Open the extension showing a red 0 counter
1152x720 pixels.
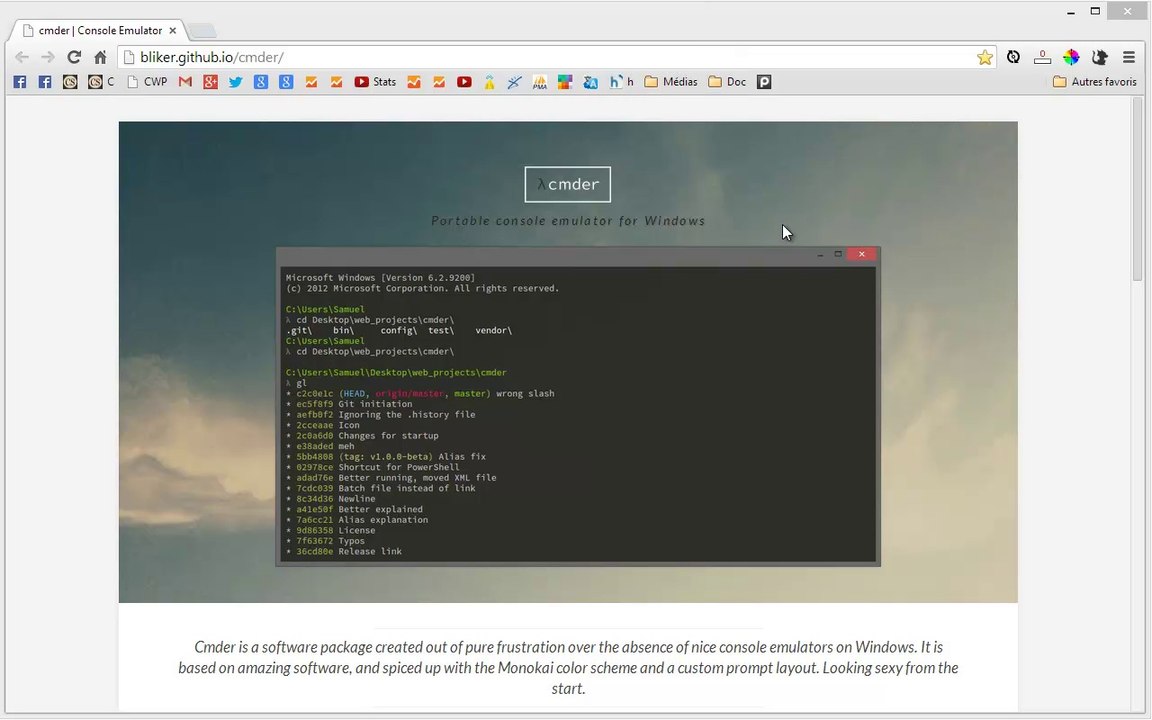click(1043, 57)
